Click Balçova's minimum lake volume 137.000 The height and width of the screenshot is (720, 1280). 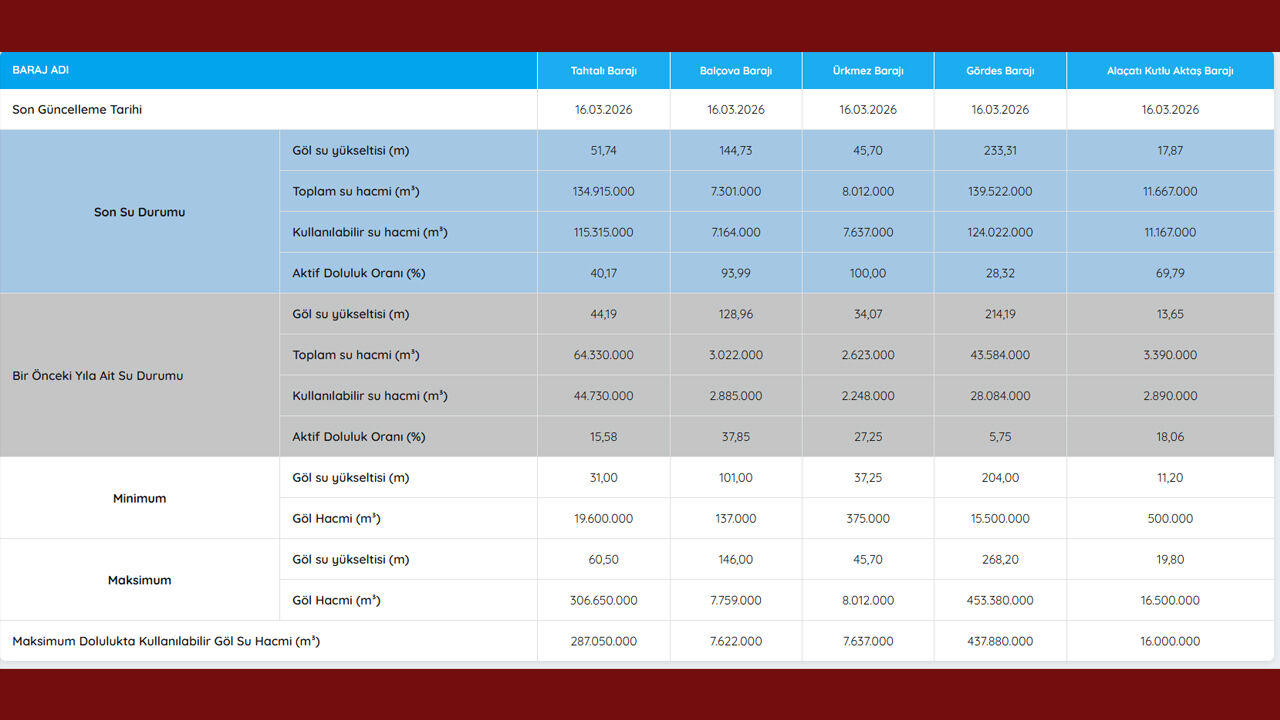tap(735, 519)
